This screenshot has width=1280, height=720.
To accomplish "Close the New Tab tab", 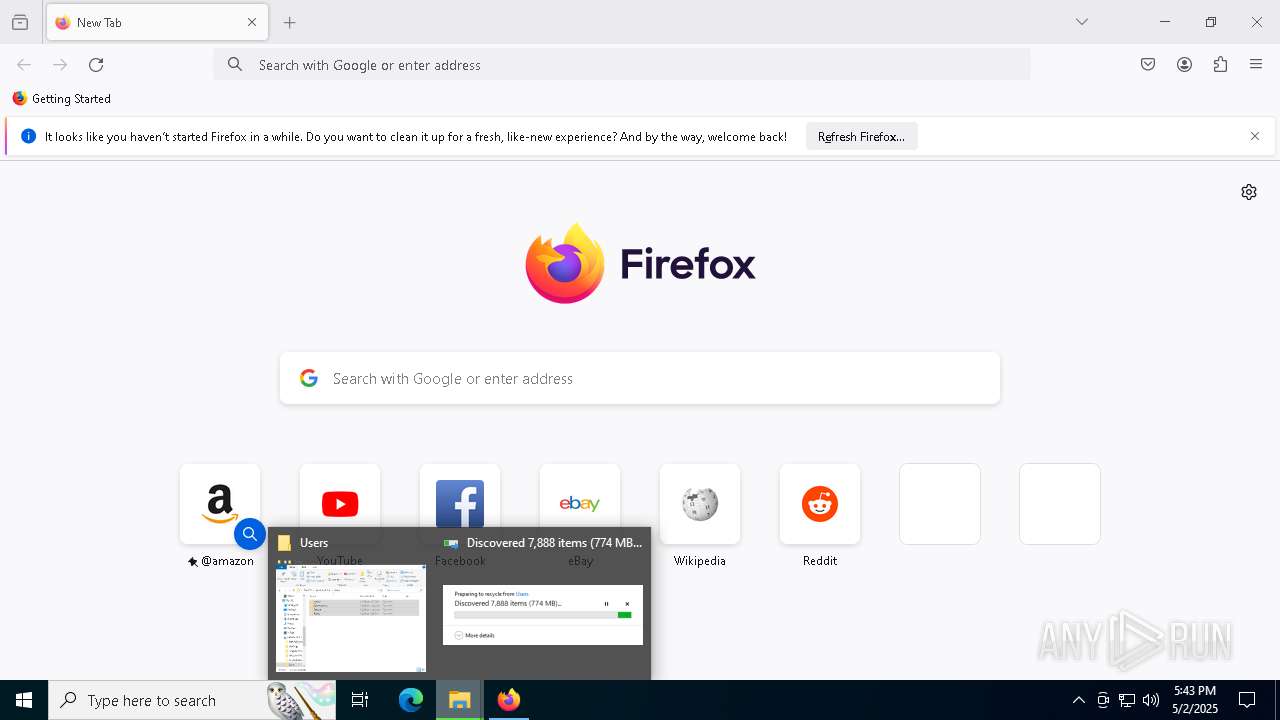I will [252, 22].
